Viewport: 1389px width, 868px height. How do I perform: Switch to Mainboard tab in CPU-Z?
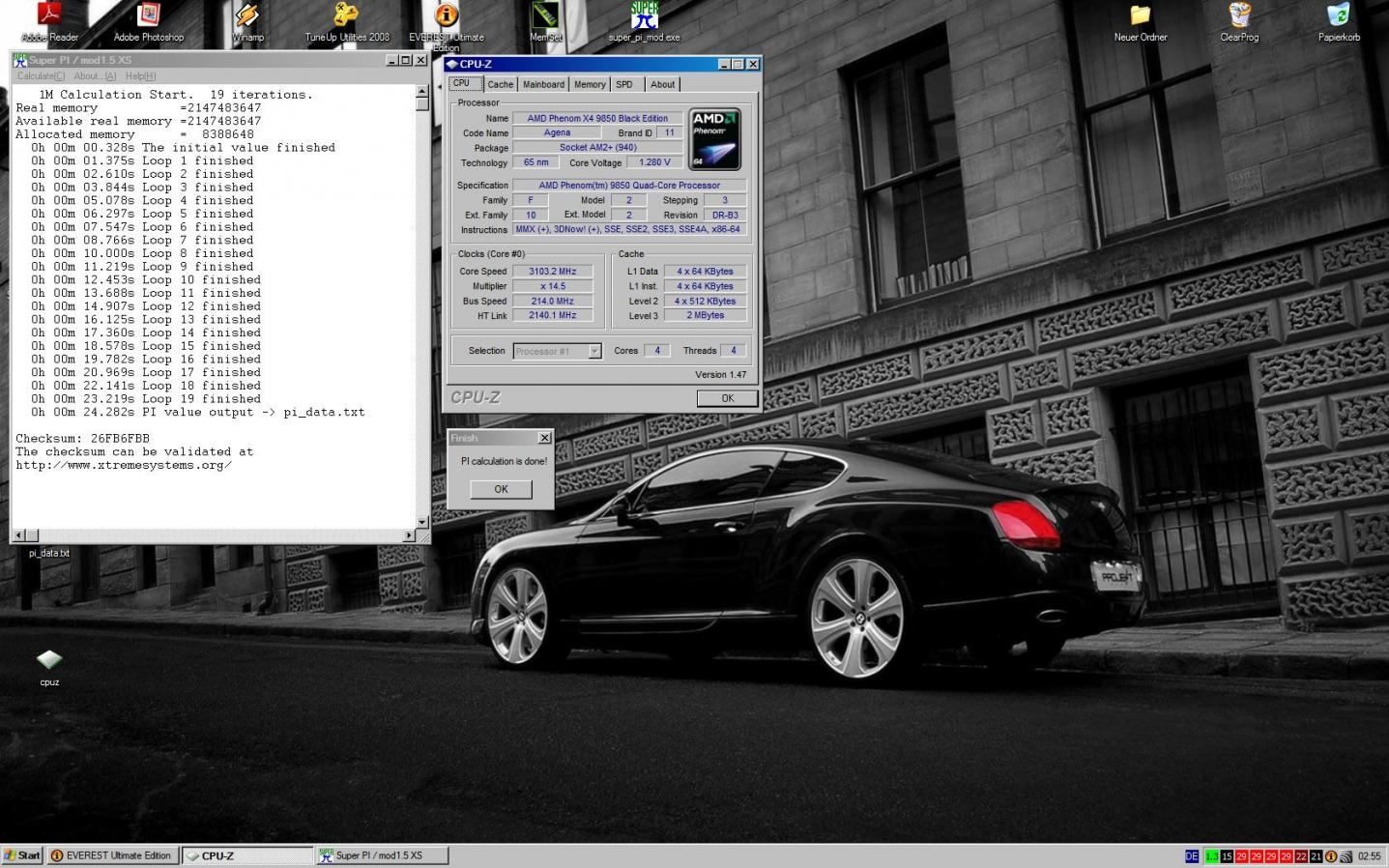pyautogui.click(x=543, y=84)
